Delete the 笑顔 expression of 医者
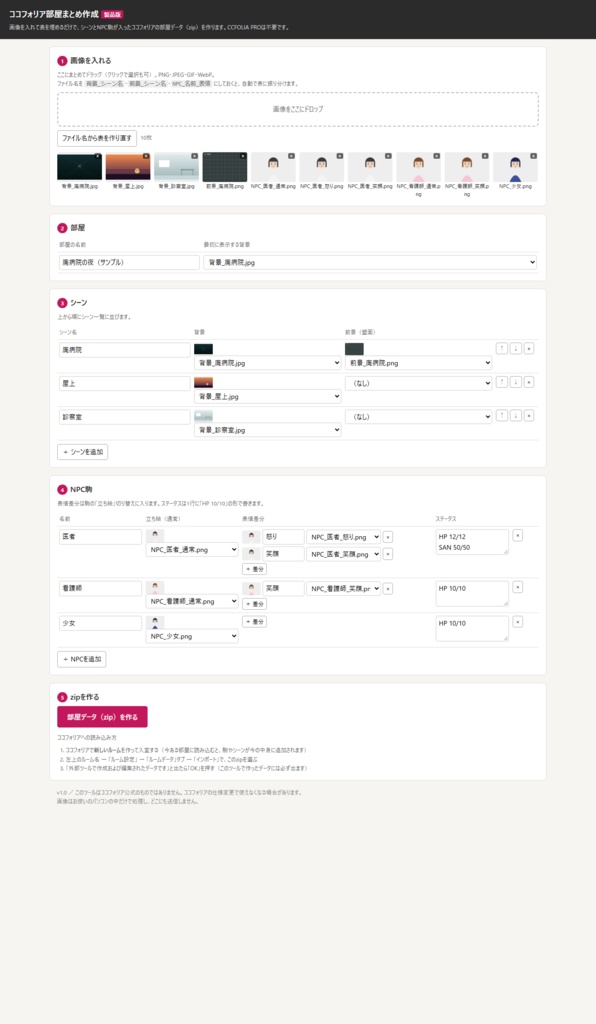This screenshot has height=1024, width=596. coord(388,554)
